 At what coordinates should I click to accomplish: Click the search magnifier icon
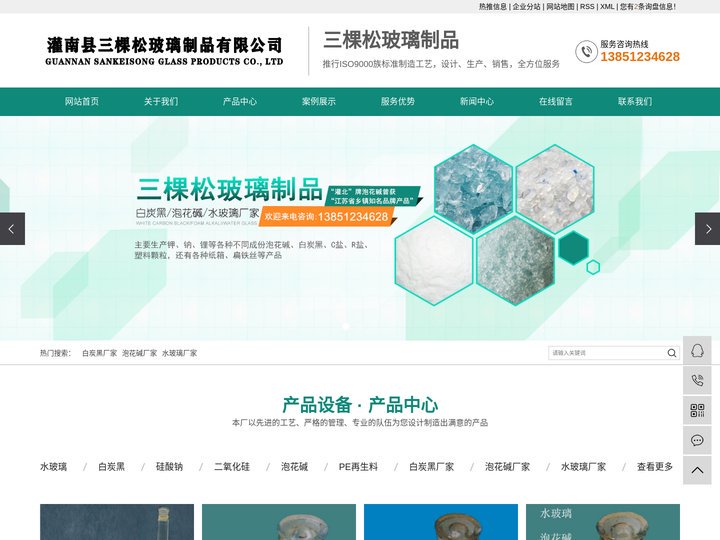(x=672, y=353)
